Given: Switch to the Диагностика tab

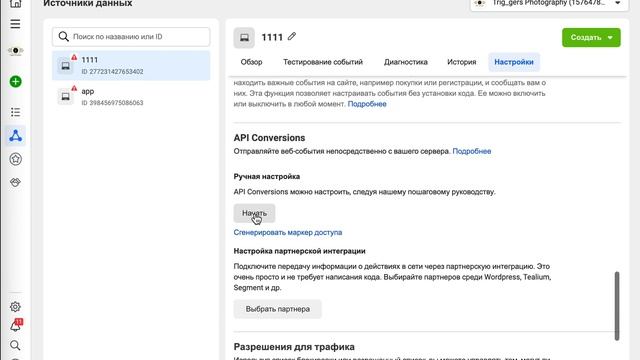Looking at the screenshot, I should pyautogui.click(x=406, y=62).
